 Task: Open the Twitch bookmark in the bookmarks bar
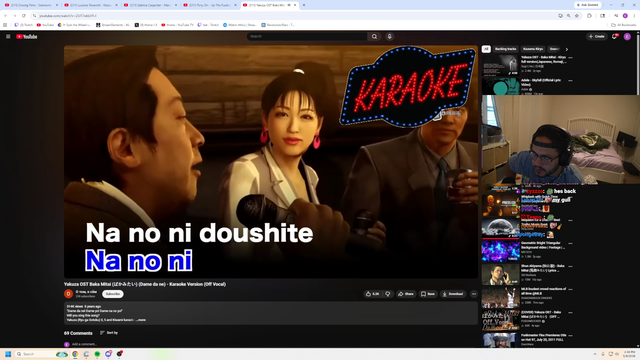[x=24, y=25]
